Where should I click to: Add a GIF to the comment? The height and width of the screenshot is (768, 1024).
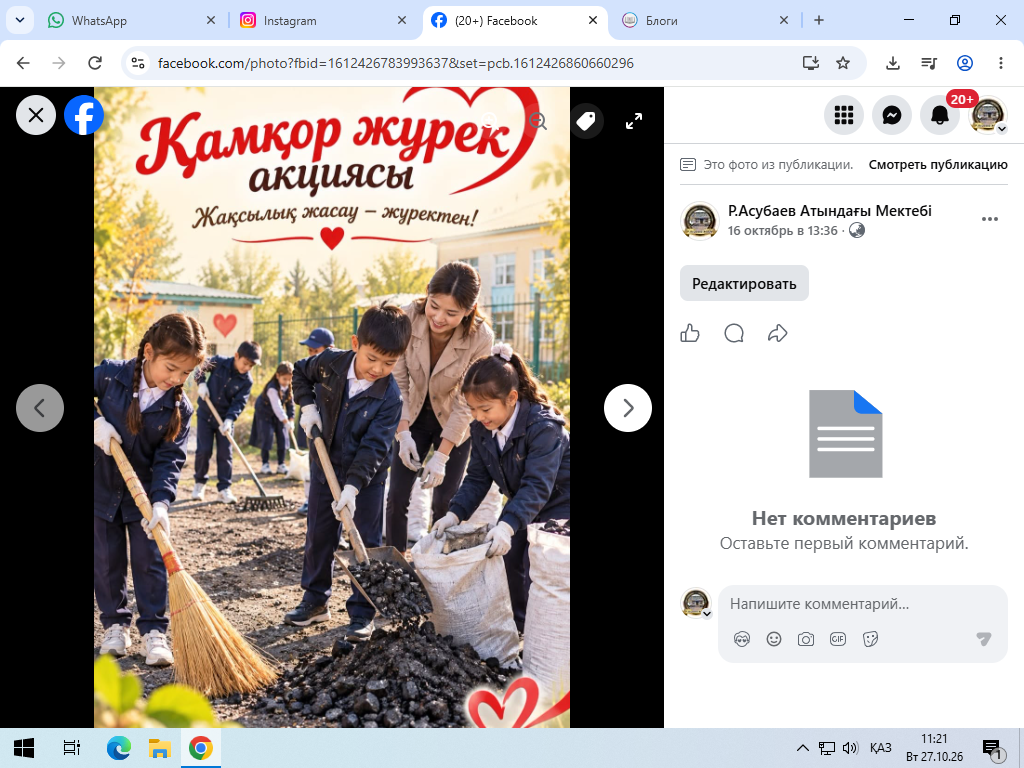pos(838,639)
